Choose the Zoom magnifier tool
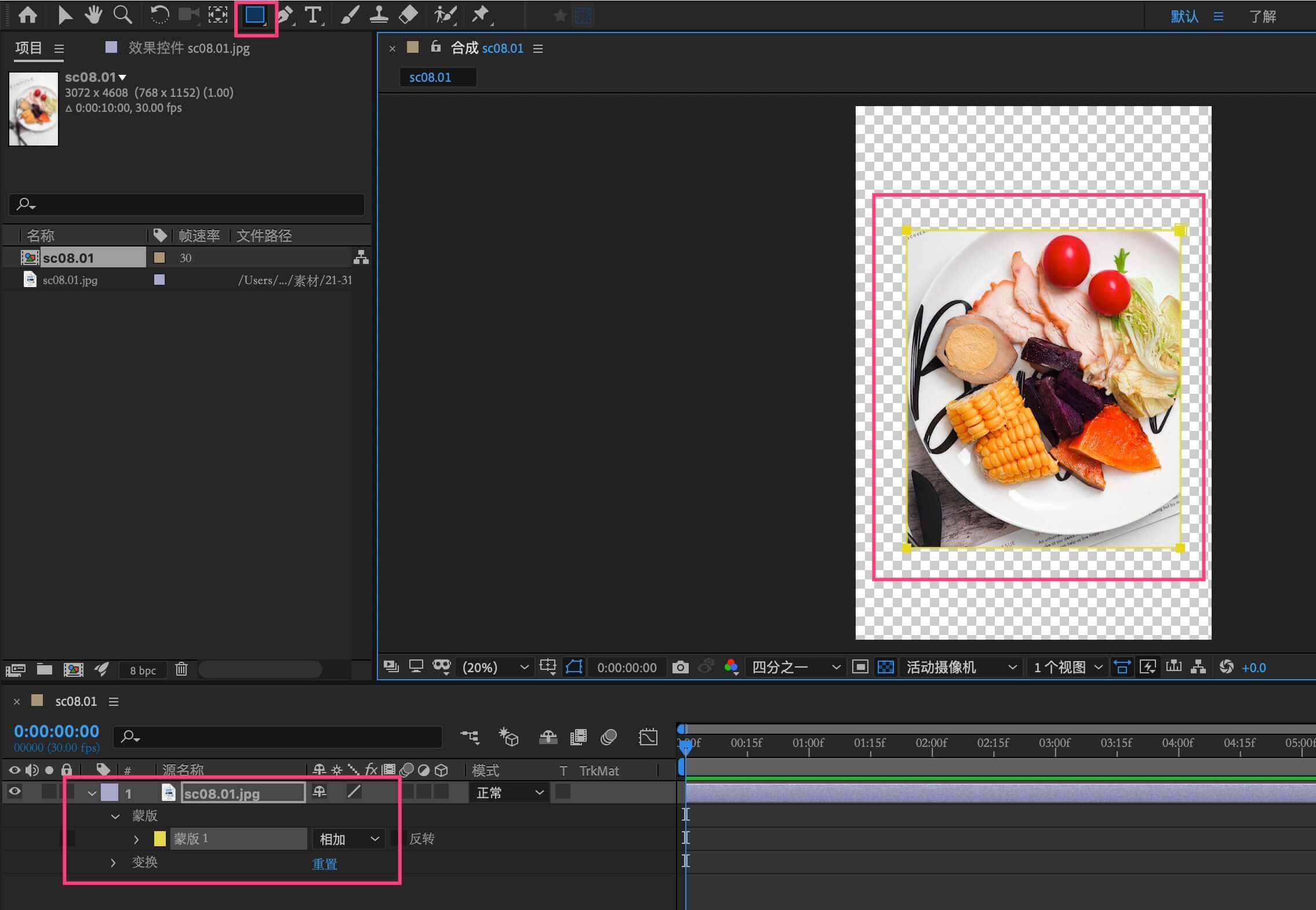Image resolution: width=1316 pixels, height=910 pixels. [x=122, y=15]
